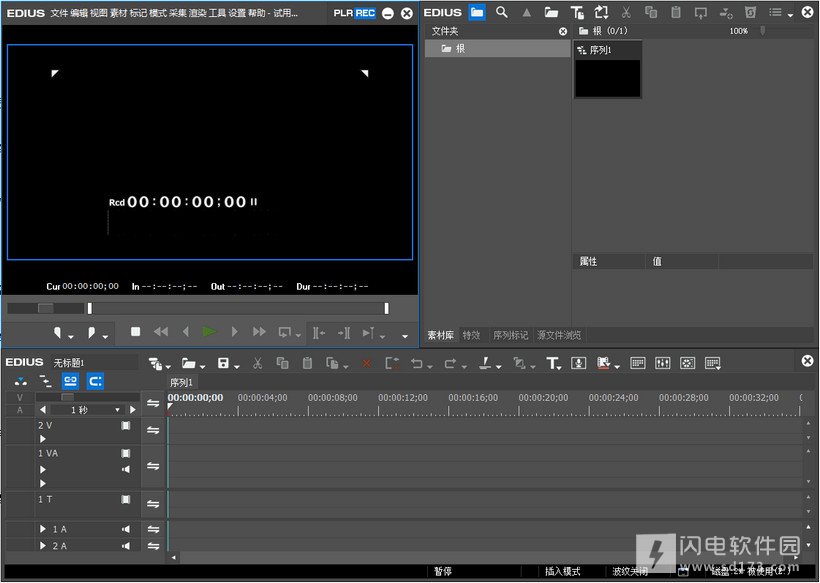Click the undo icon on timeline toolbar
This screenshot has width=820, height=583.
coord(417,364)
